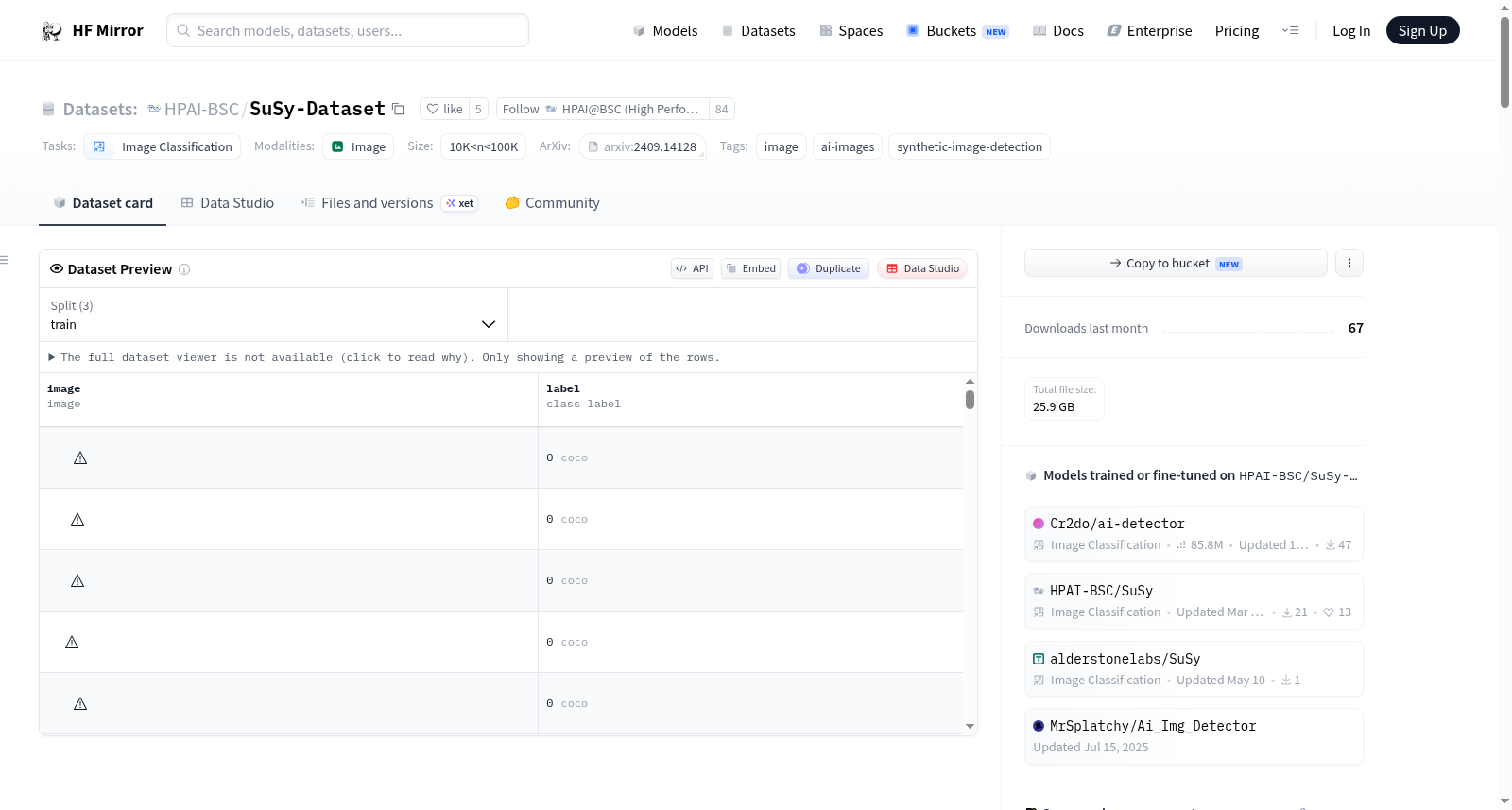Click the preview table scrollbar thumb

pyautogui.click(x=970, y=400)
